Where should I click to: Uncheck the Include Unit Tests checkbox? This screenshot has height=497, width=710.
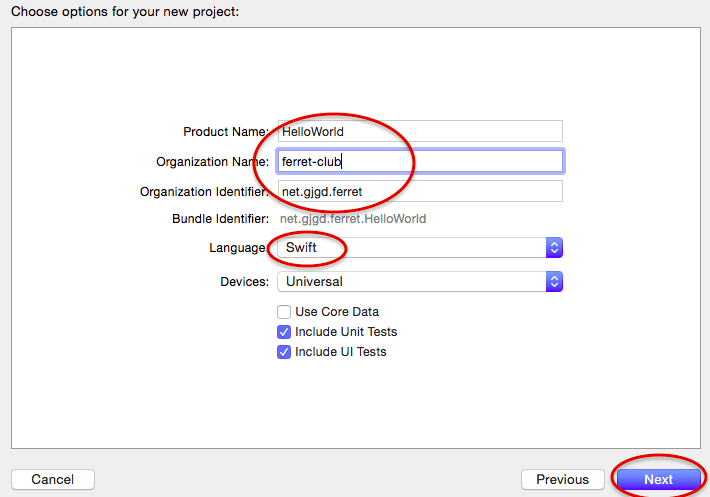[x=284, y=332]
